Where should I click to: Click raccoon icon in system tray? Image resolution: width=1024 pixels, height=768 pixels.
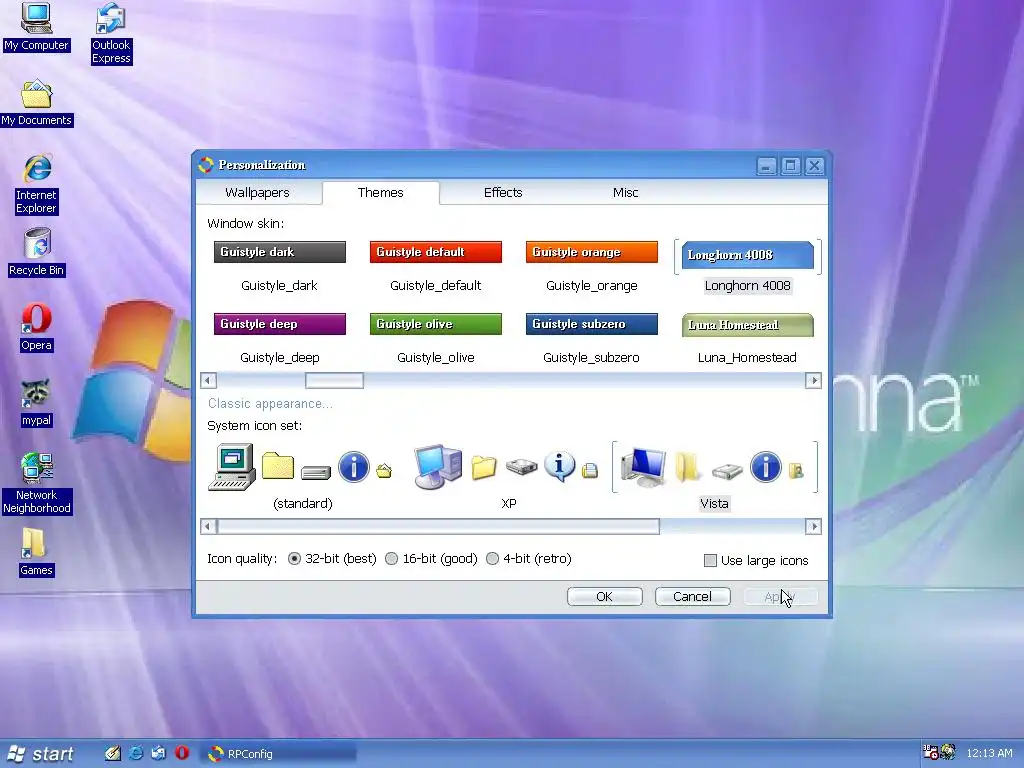coord(948,752)
